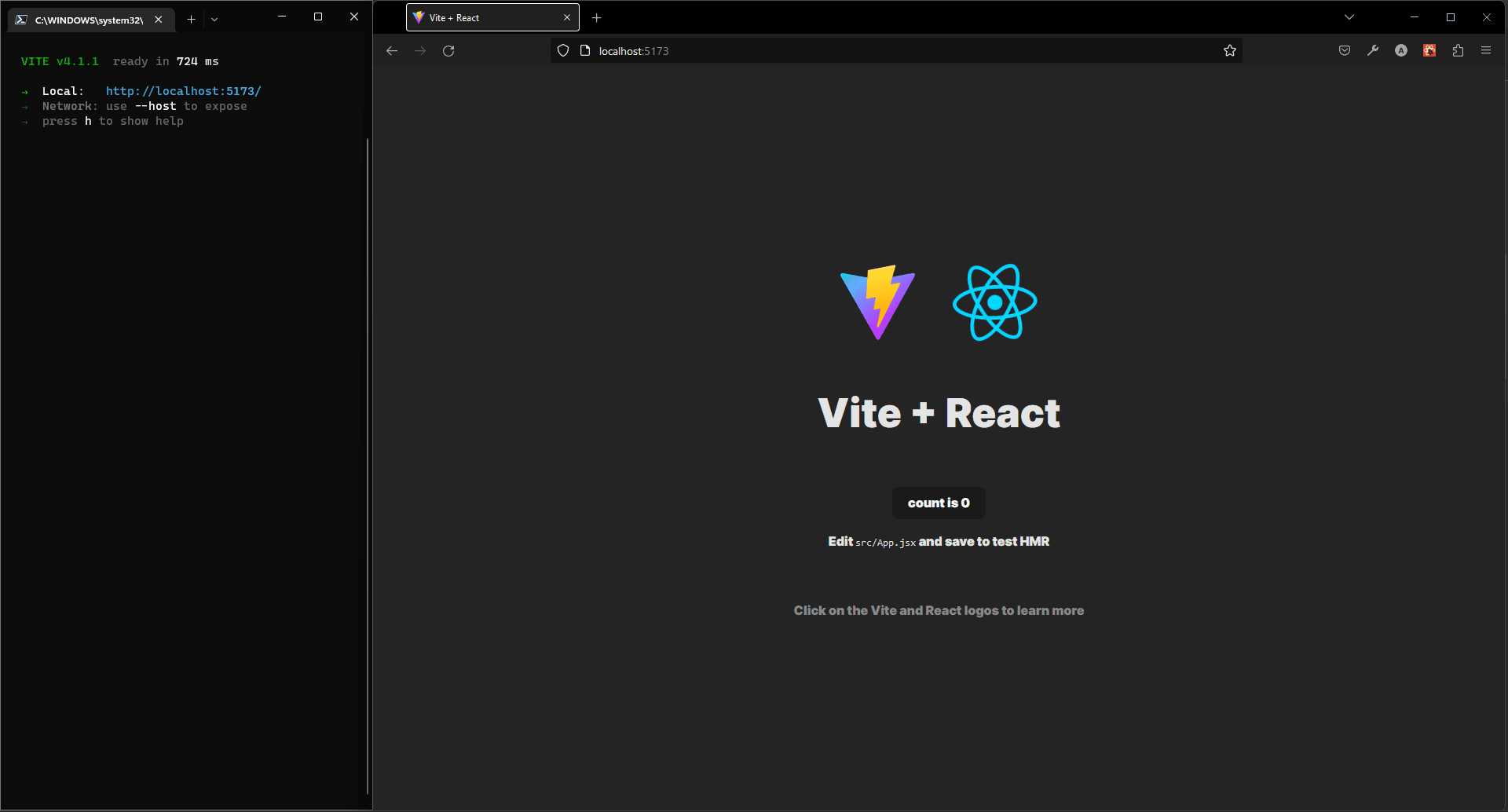Click 'Network: use --host to expose' line
Image resolution: width=1508 pixels, height=812 pixels.
point(145,106)
